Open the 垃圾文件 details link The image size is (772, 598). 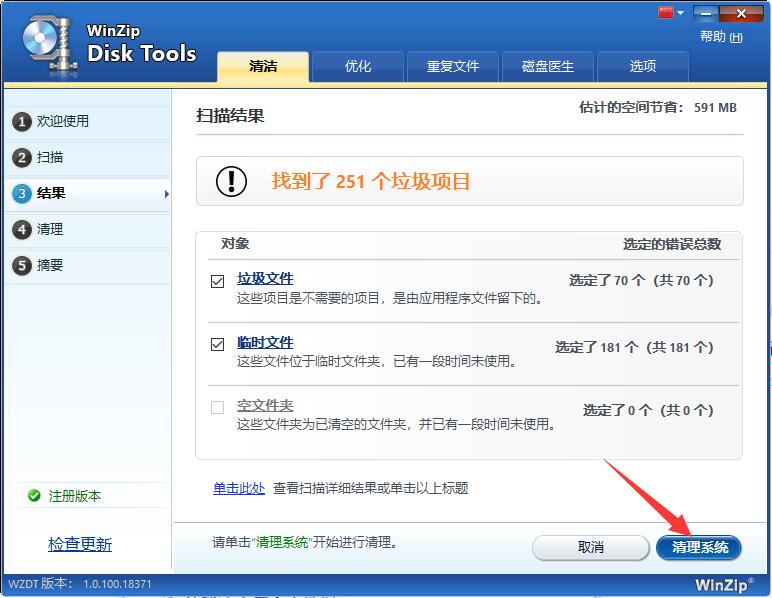[x=265, y=278]
